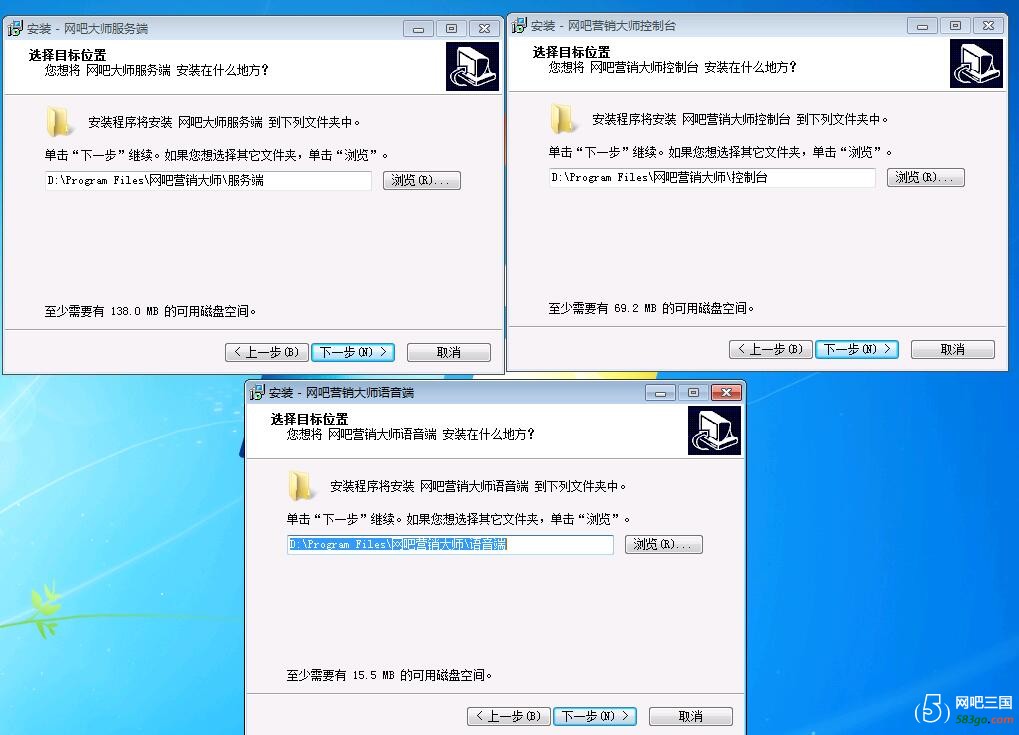Image resolution: width=1019 pixels, height=735 pixels.
Task: Click the folder icon in 控制台 installer
Action: pos(563,118)
